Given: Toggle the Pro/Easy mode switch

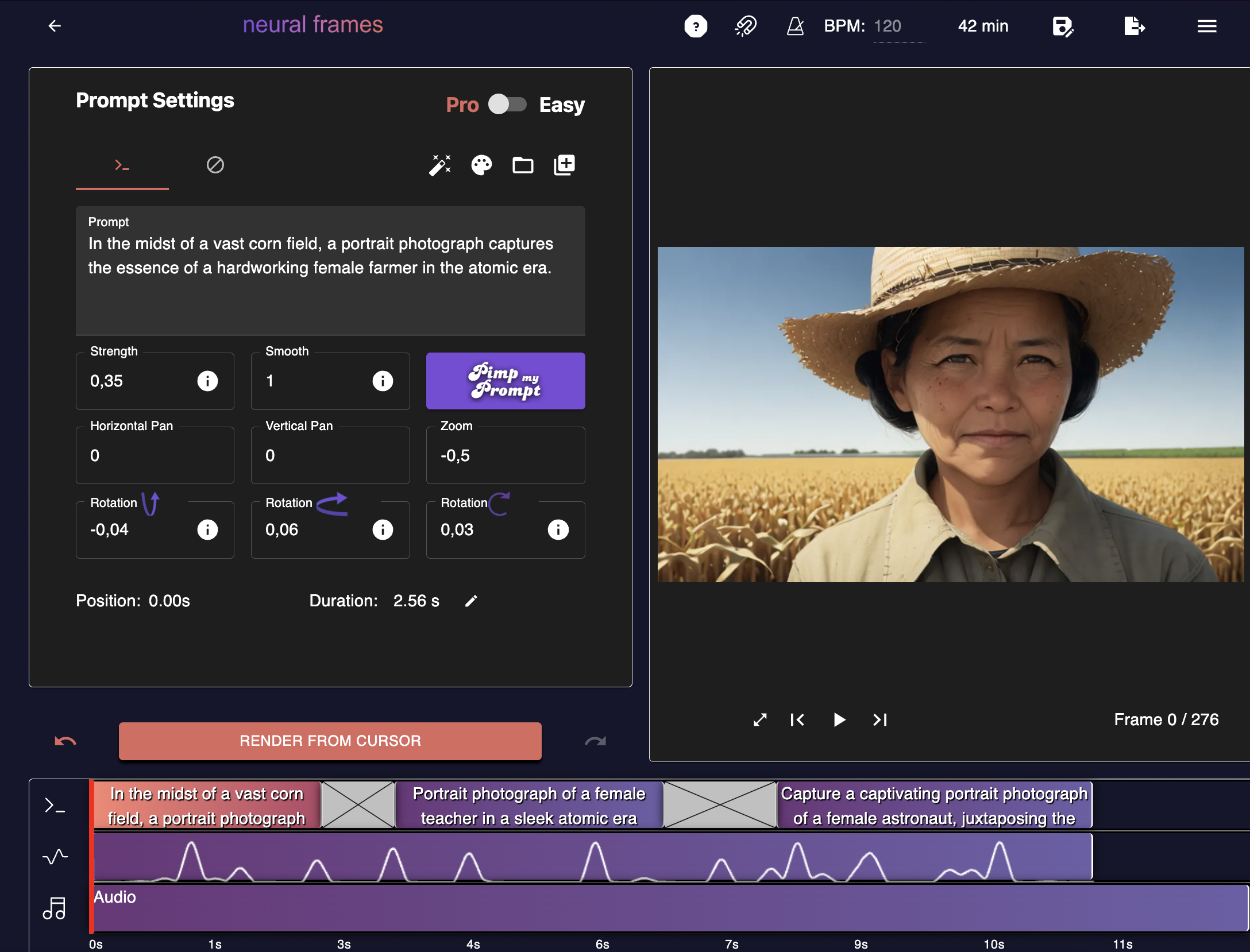Looking at the screenshot, I should (507, 105).
